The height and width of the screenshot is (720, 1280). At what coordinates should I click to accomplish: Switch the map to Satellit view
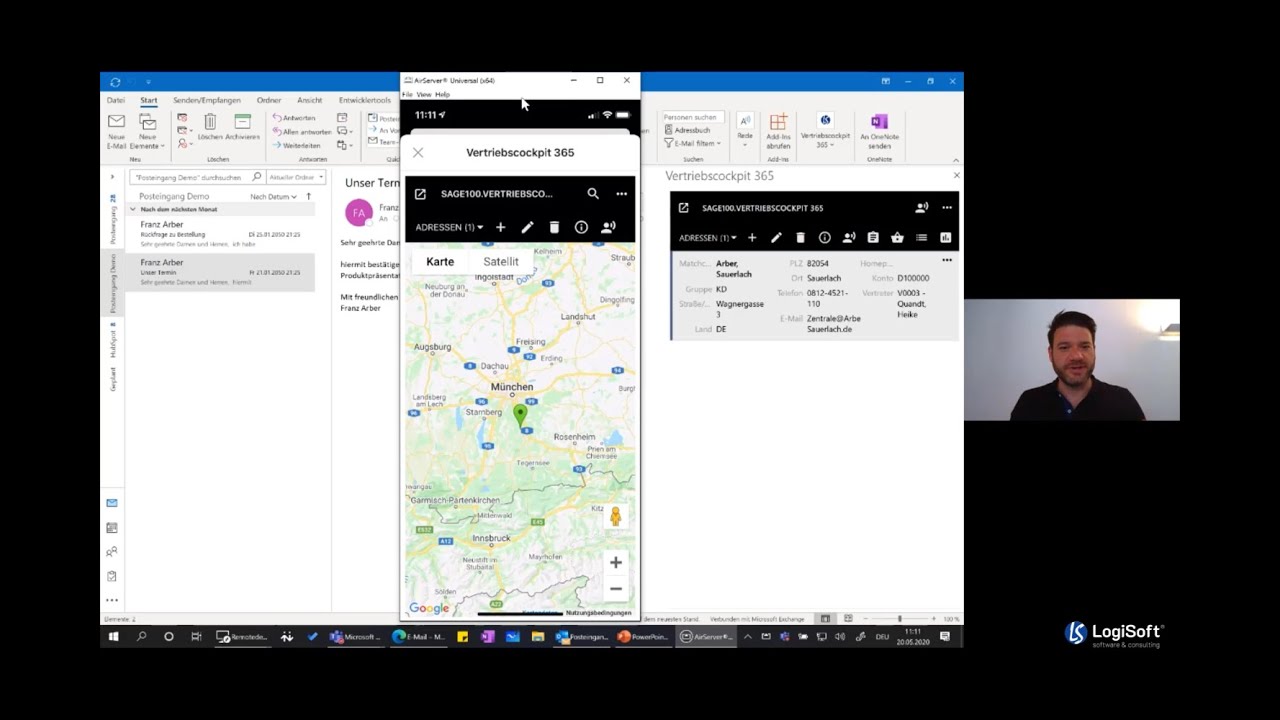click(x=501, y=262)
